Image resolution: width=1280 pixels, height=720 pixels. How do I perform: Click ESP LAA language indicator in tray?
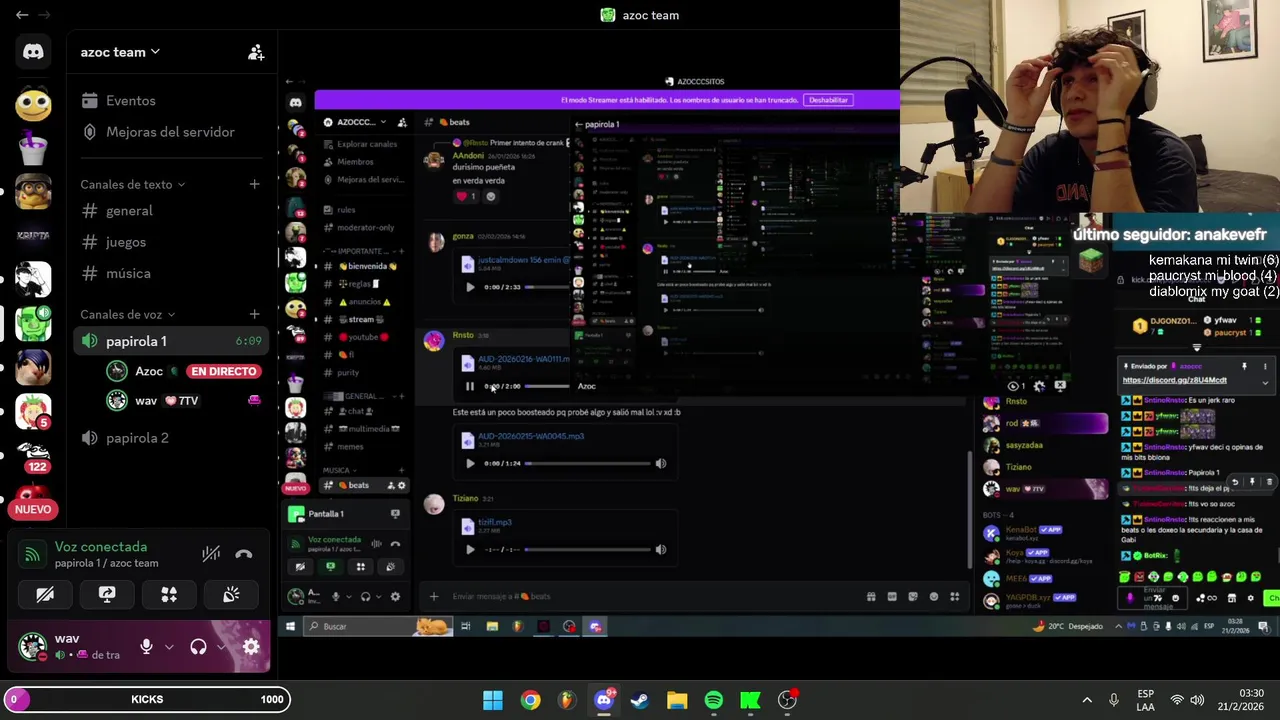coord(1146,700)
